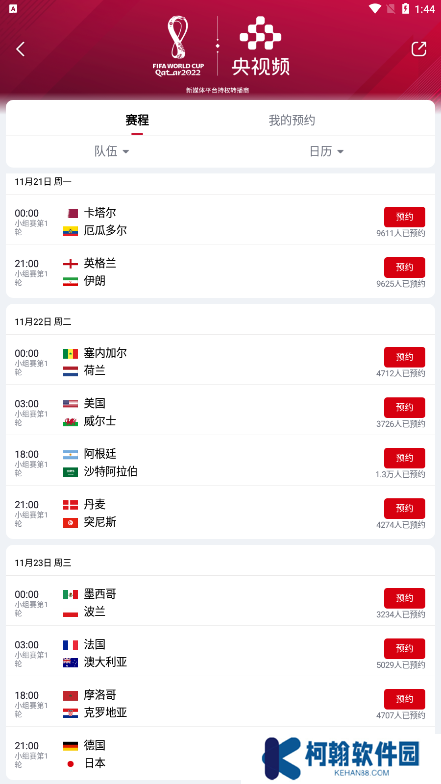This screenshot has width=441, height=784.
Task: Switch to the 我的预约 tab
Action: [x=292, y=120]
